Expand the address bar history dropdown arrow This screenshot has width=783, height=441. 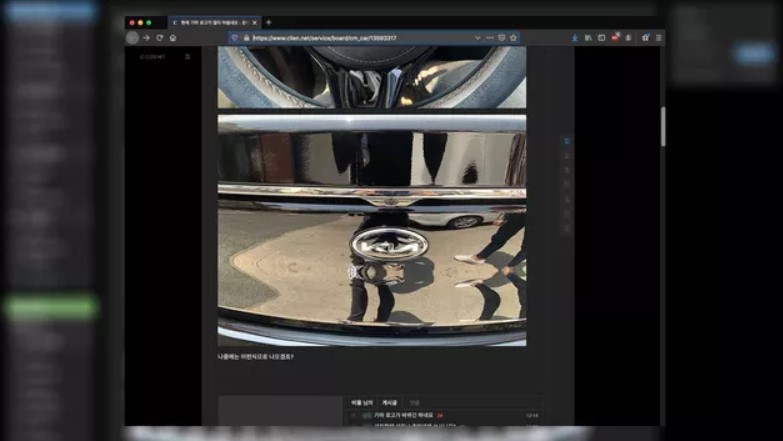point(478,38)
